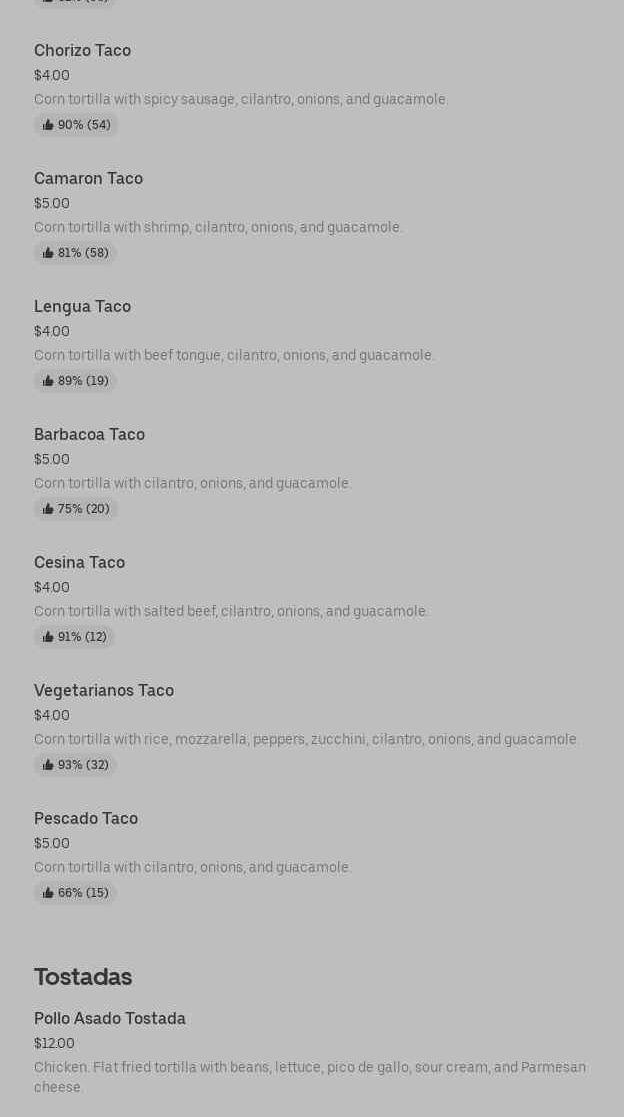624x1117 pixels.
Task: Click the Camaron Taco shrimp description text
Action: [218, 227]
